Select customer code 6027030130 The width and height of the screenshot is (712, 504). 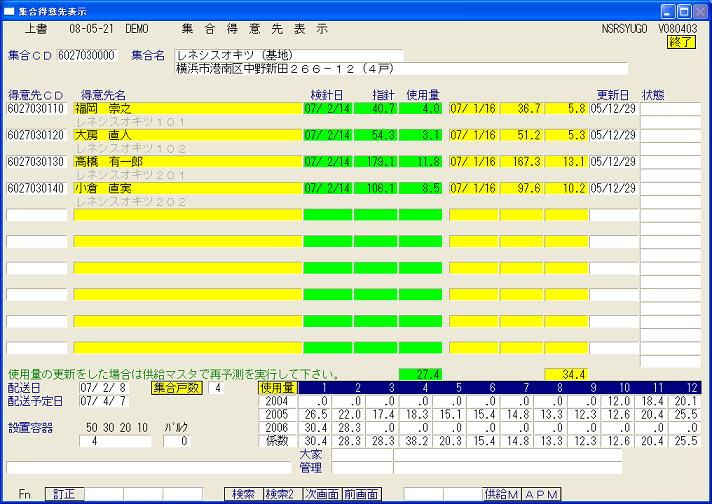[37, 162]
